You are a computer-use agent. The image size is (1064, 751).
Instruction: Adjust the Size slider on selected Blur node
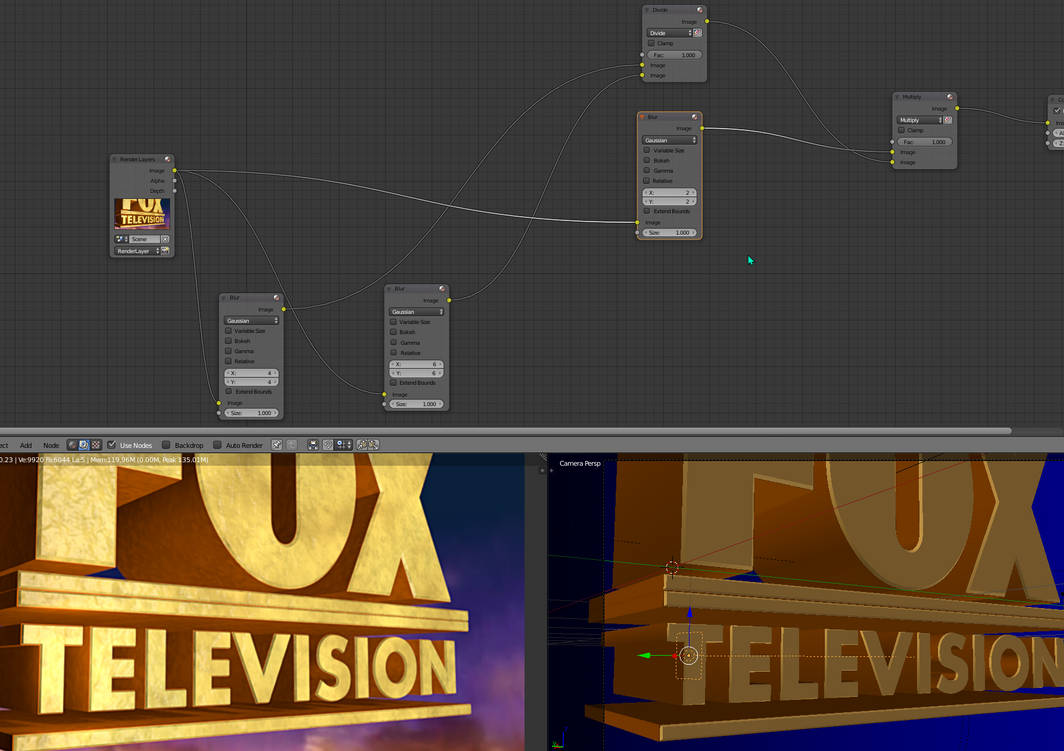tap(669, 233)
